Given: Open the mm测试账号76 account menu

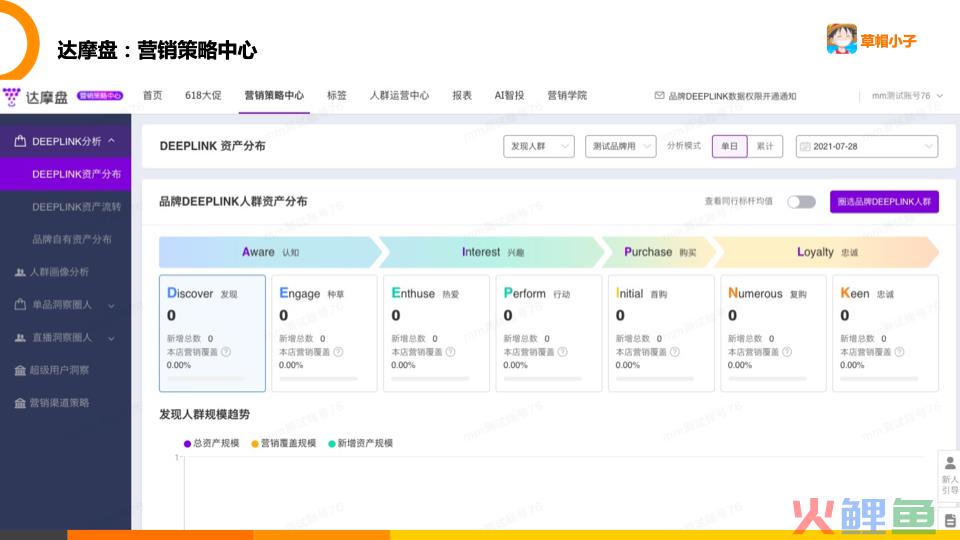Looking at the screenshot, I should [907, 96].
